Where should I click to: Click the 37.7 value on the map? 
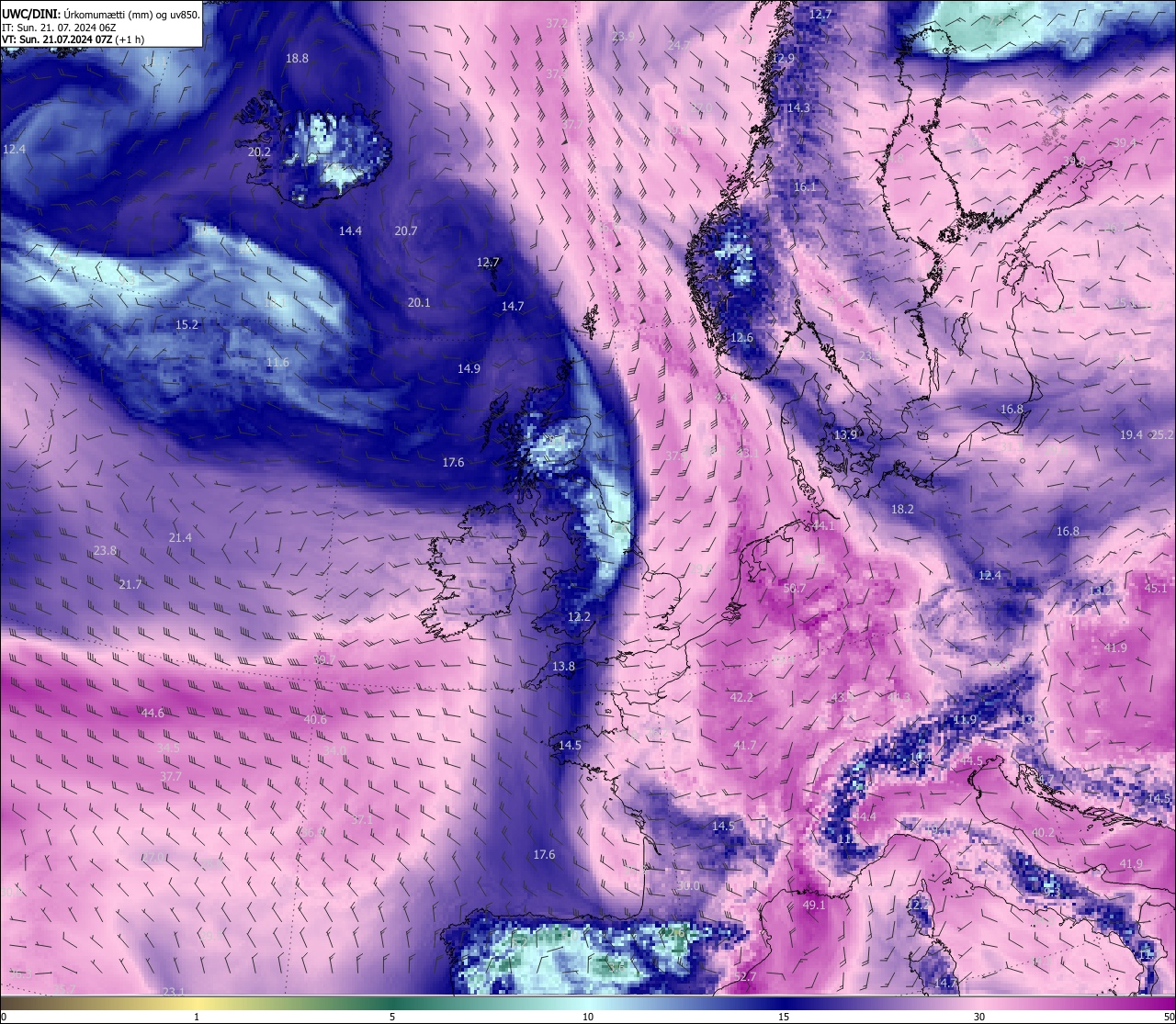point(171,776)
